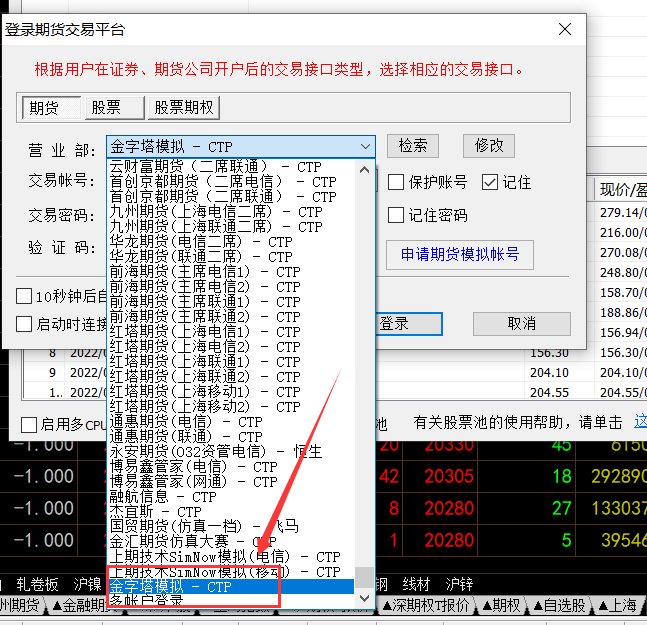Image resolution: width=647 pixels, height=625 pixels.
Task: Select 云财富期货（二席联通）- CTP
Action: pyautogui.click(x=230, y=167)
